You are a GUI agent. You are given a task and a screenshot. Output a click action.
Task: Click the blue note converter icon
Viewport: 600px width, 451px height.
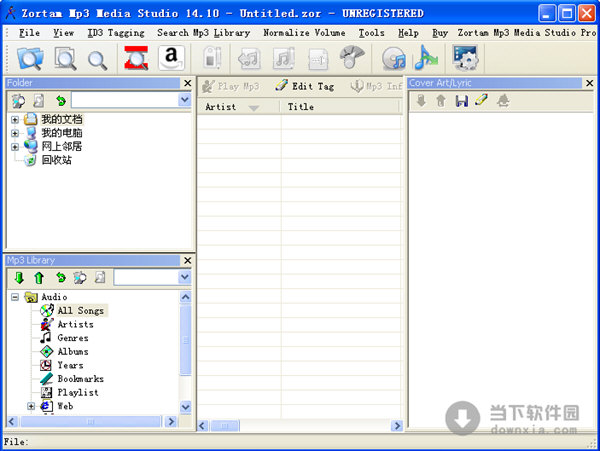click(x=426, y=58)
